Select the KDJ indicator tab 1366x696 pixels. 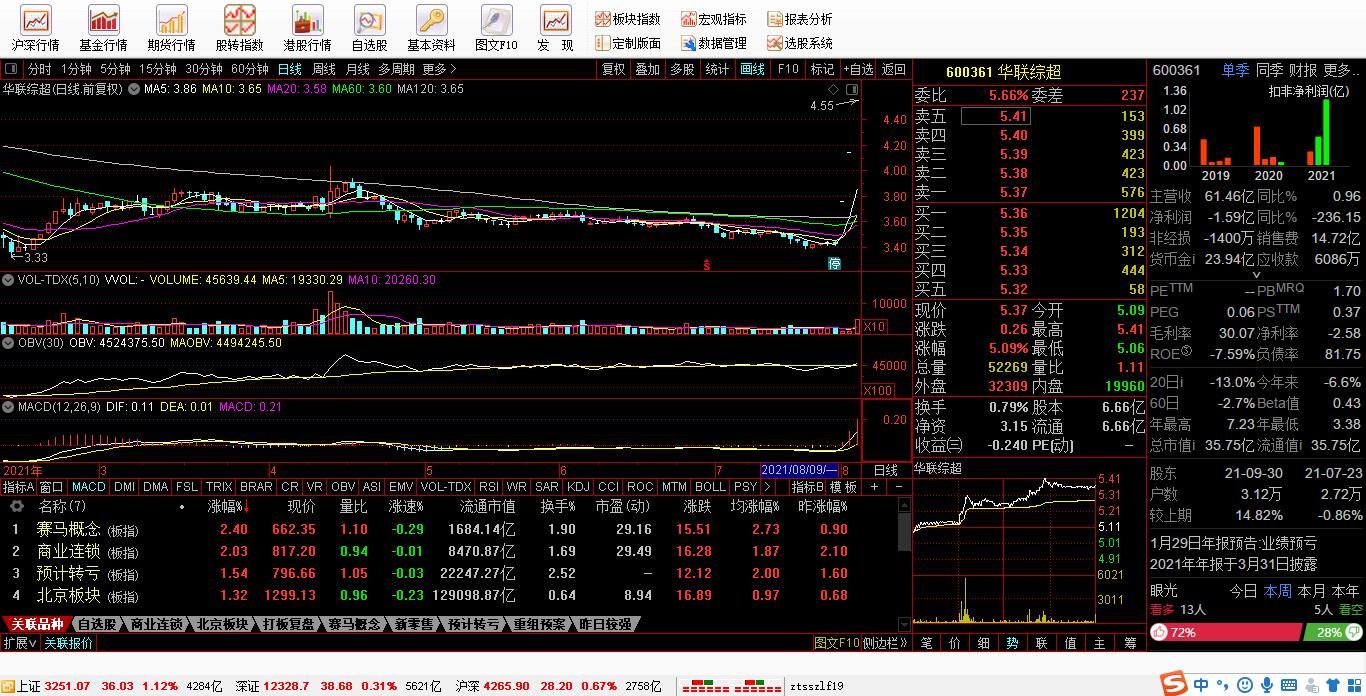click(x=578, y=487)
